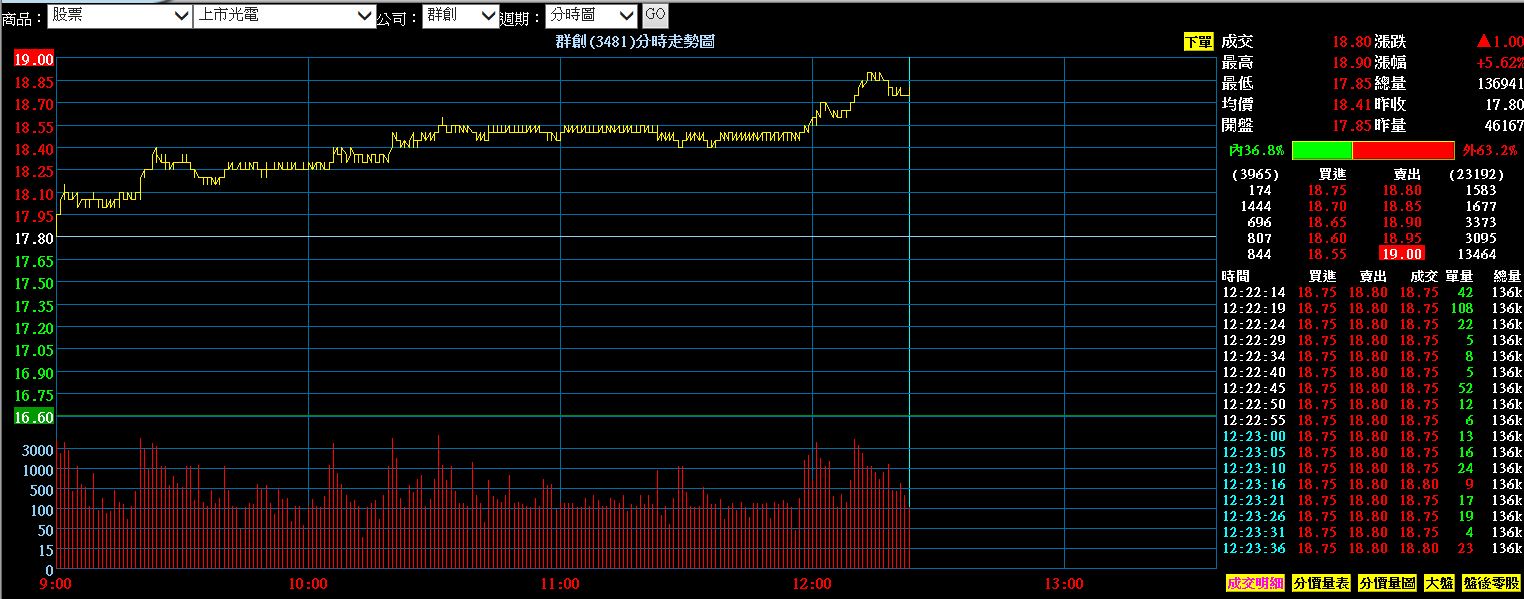The width and height of the screenshot is (1524, 599).
Task: Expand the 上市光電 category dropdown
Action: 284,15
